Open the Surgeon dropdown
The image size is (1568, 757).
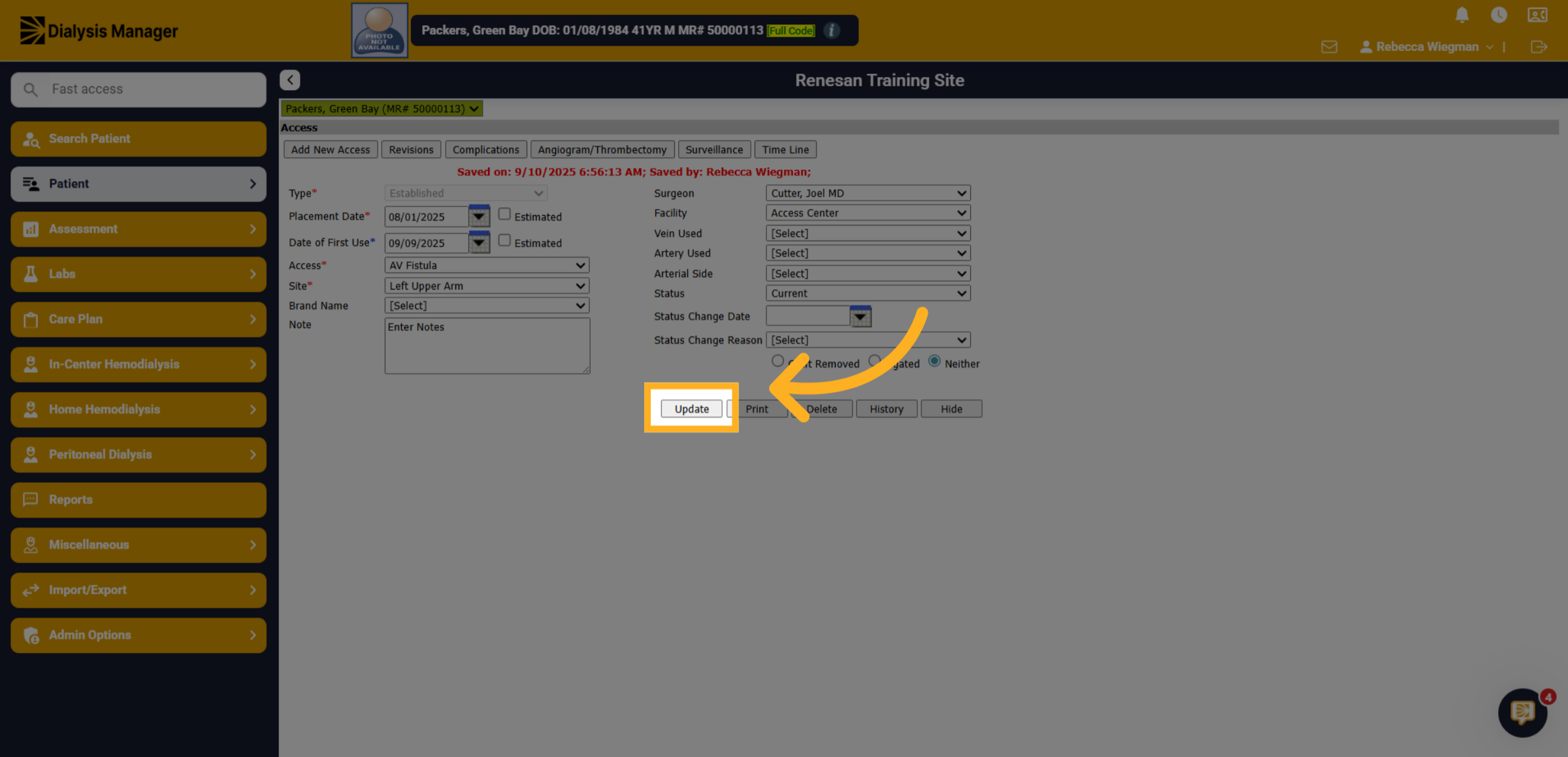[868, 193]
